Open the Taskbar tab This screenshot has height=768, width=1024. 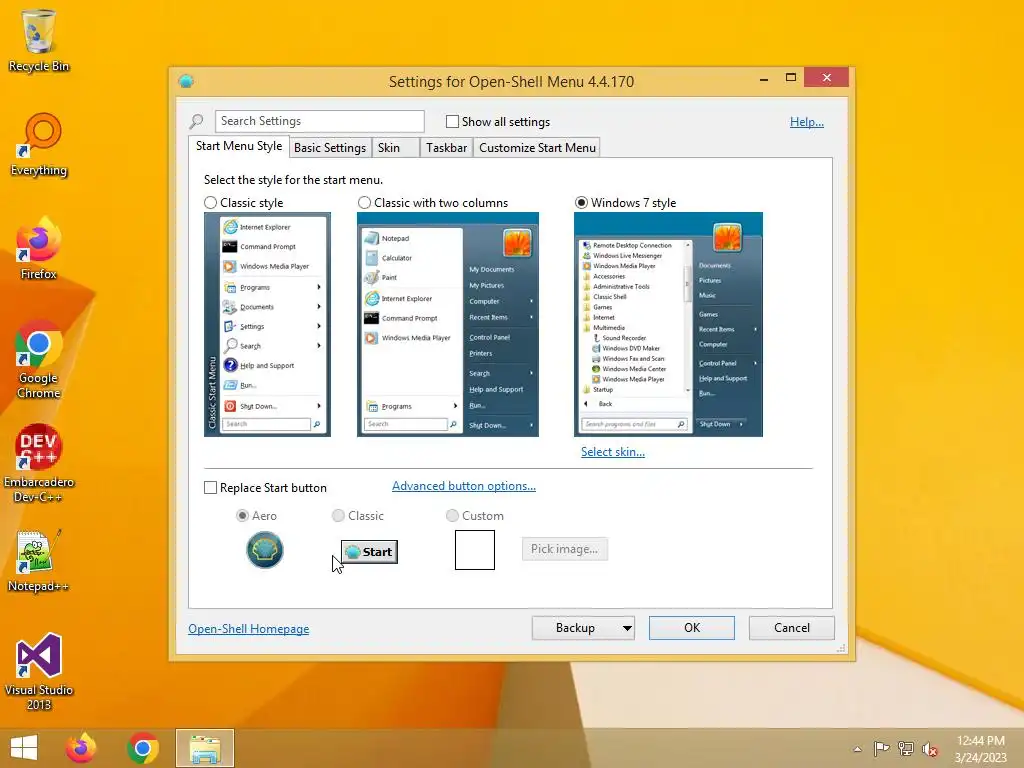click(x=447, y=148)
